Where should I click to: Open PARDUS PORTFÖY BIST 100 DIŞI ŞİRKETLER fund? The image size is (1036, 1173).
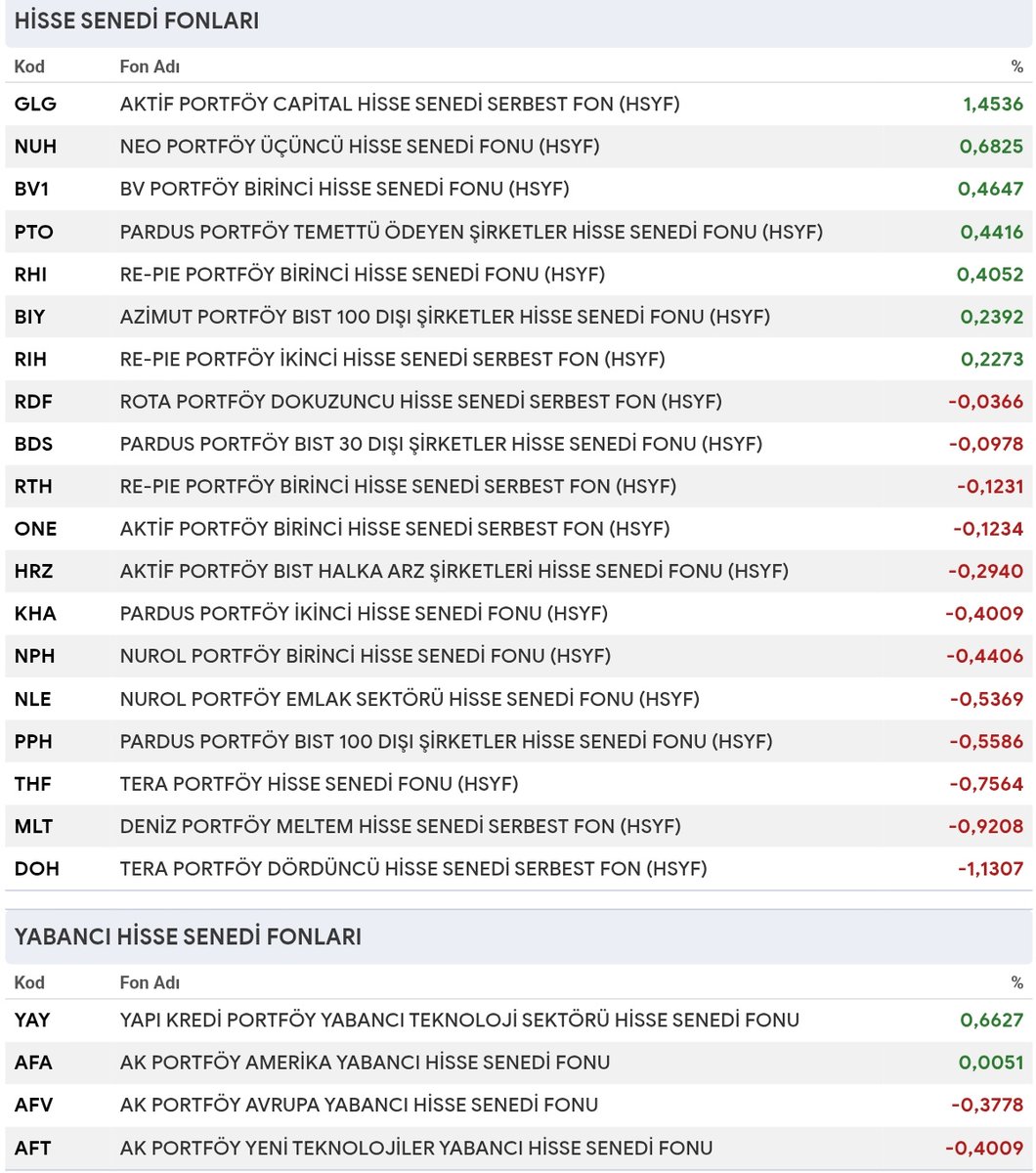point(447,742)
